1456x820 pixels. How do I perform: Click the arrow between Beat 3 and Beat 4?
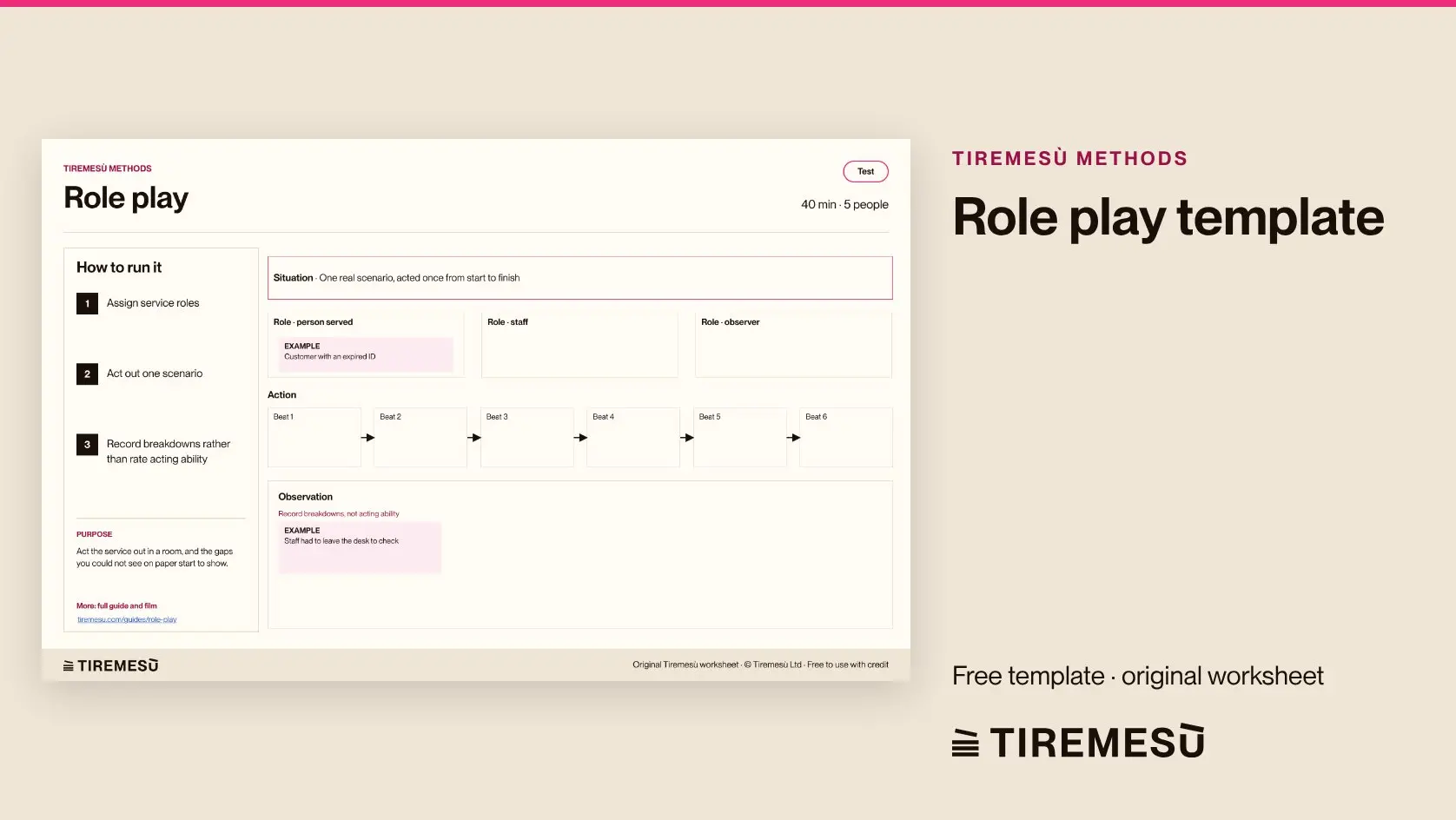pos(580,438)
